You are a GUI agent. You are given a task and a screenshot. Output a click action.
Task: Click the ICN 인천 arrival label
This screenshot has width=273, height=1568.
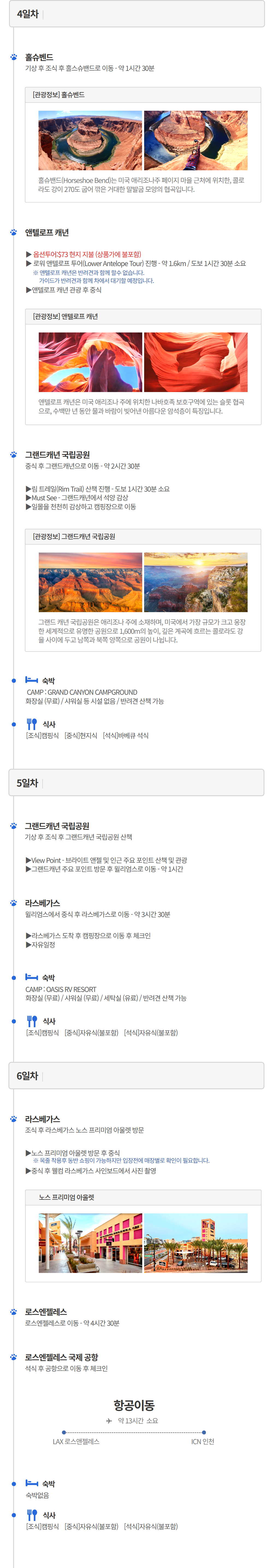click(x=203, y=1442)
